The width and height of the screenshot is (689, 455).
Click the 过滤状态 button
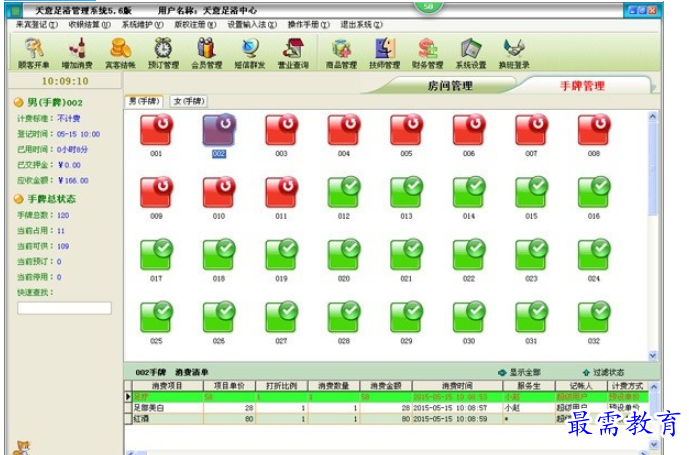click(x=603, y=372)
